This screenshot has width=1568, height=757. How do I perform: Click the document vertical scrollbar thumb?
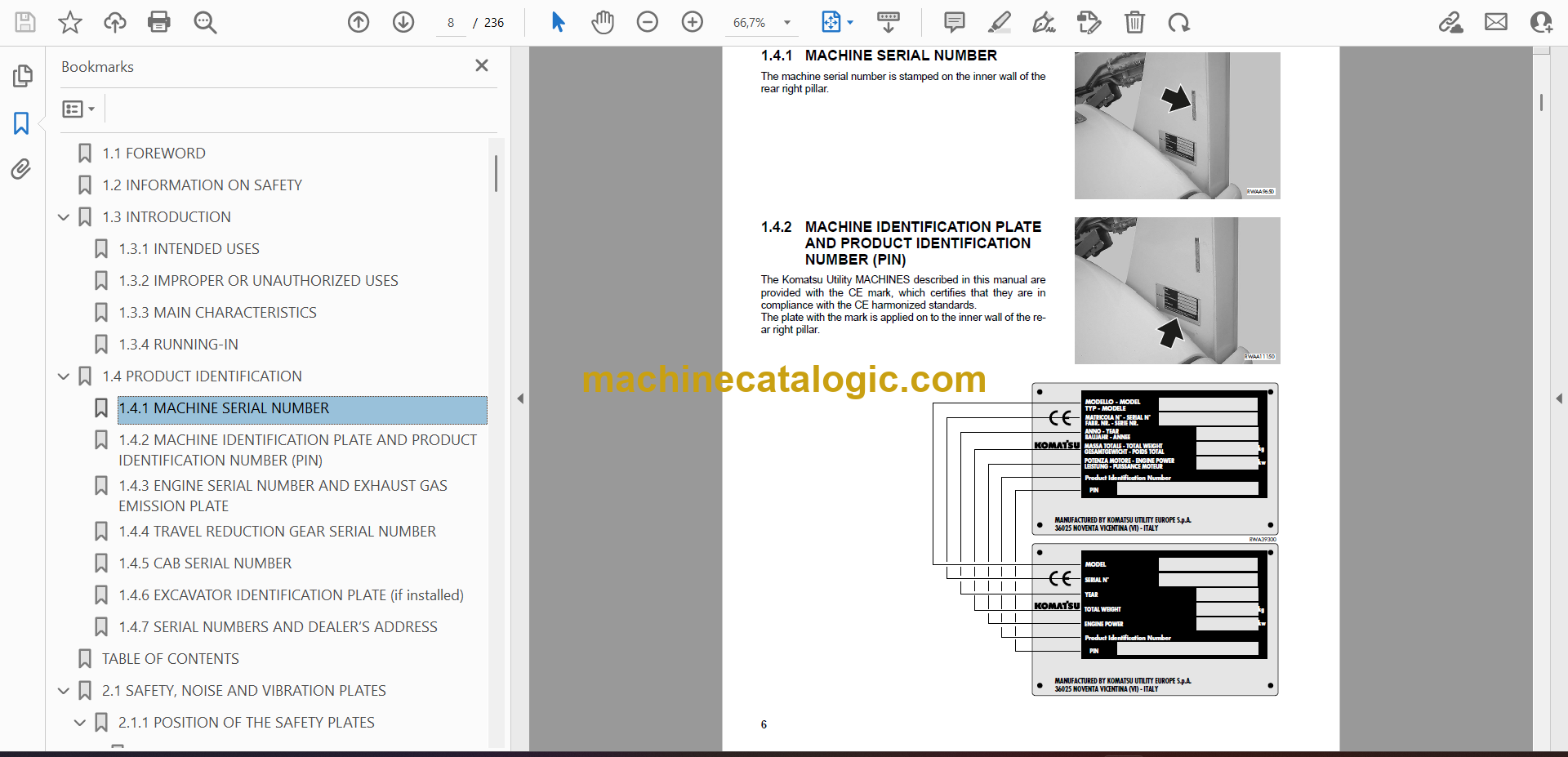[1541, 102]
